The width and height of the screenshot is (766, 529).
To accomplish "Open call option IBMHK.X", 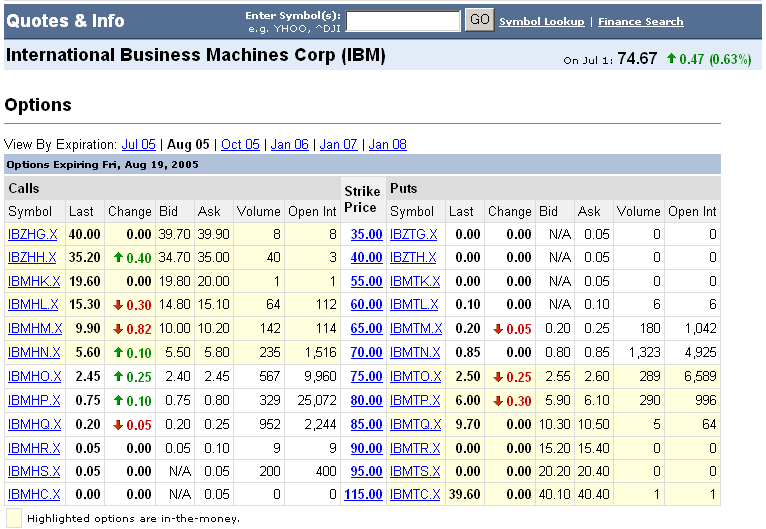I will coord(34,281).
